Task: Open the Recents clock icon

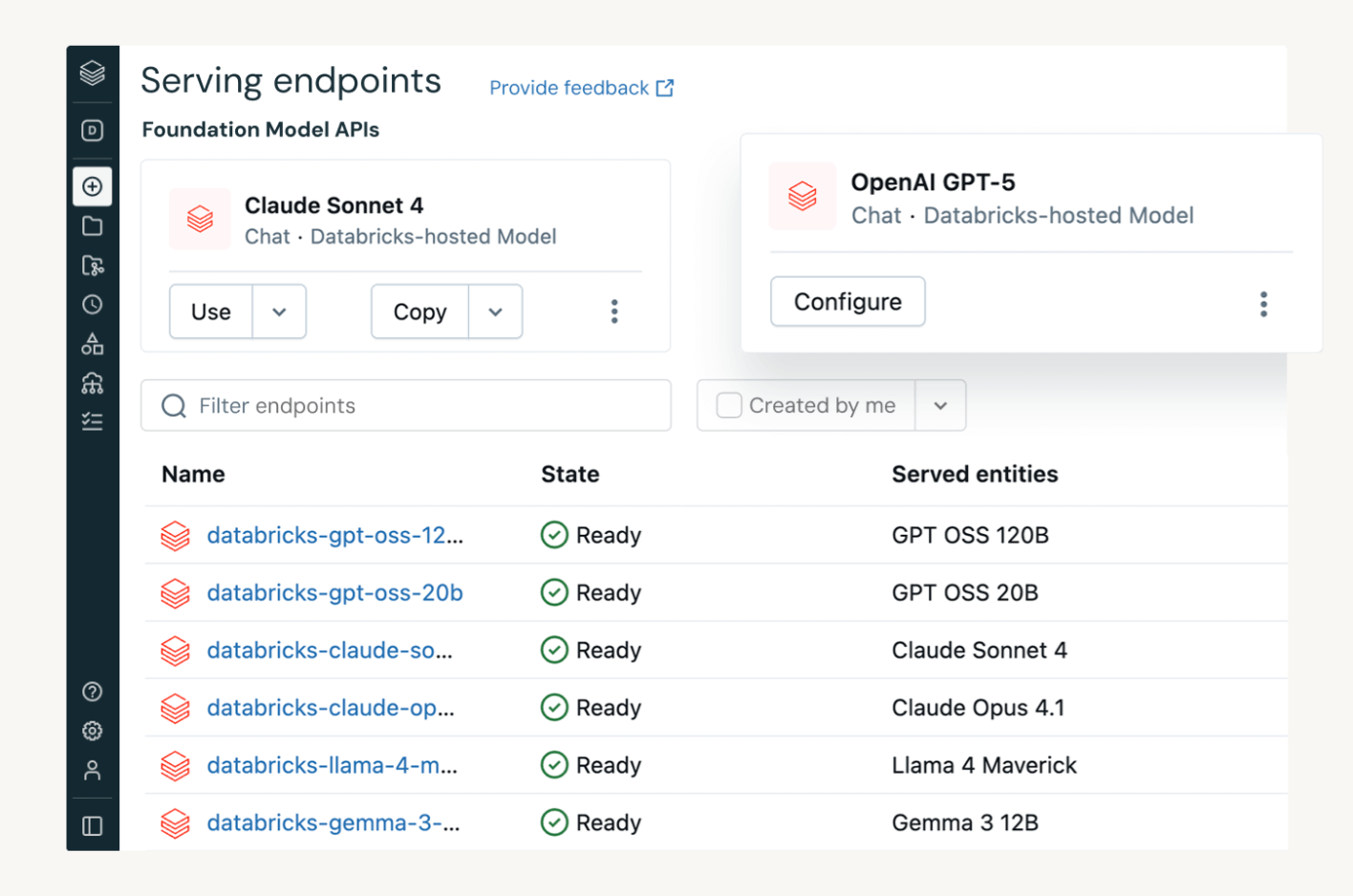Action: [93, 305]
